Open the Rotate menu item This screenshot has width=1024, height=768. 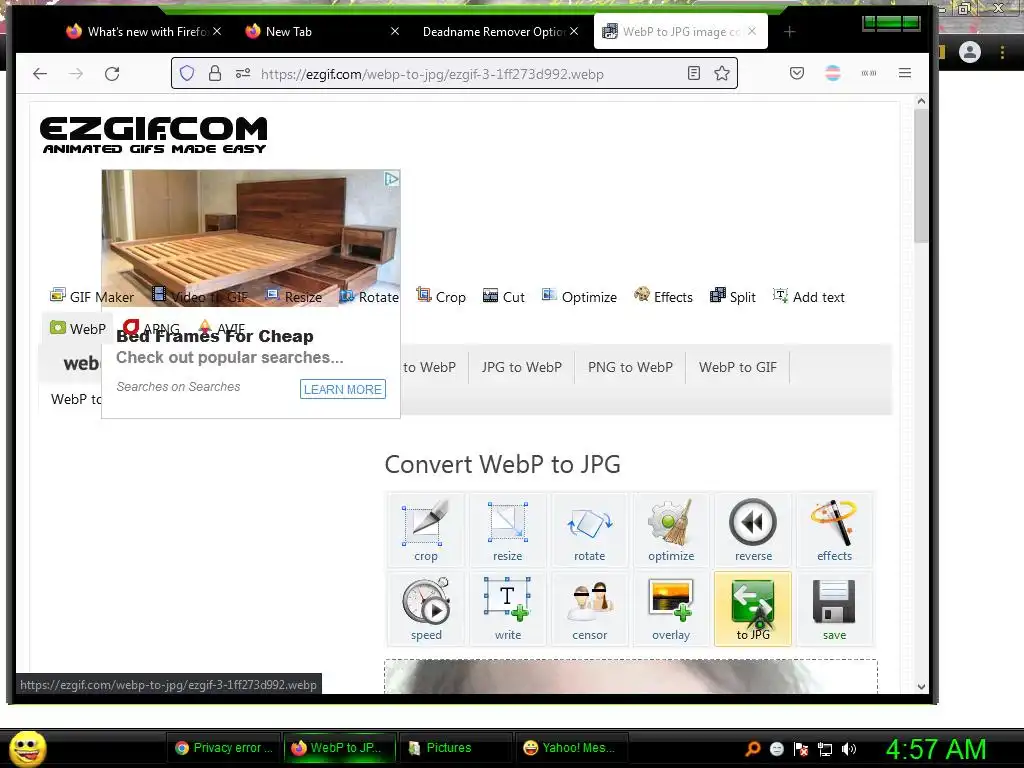click(370, 296)
